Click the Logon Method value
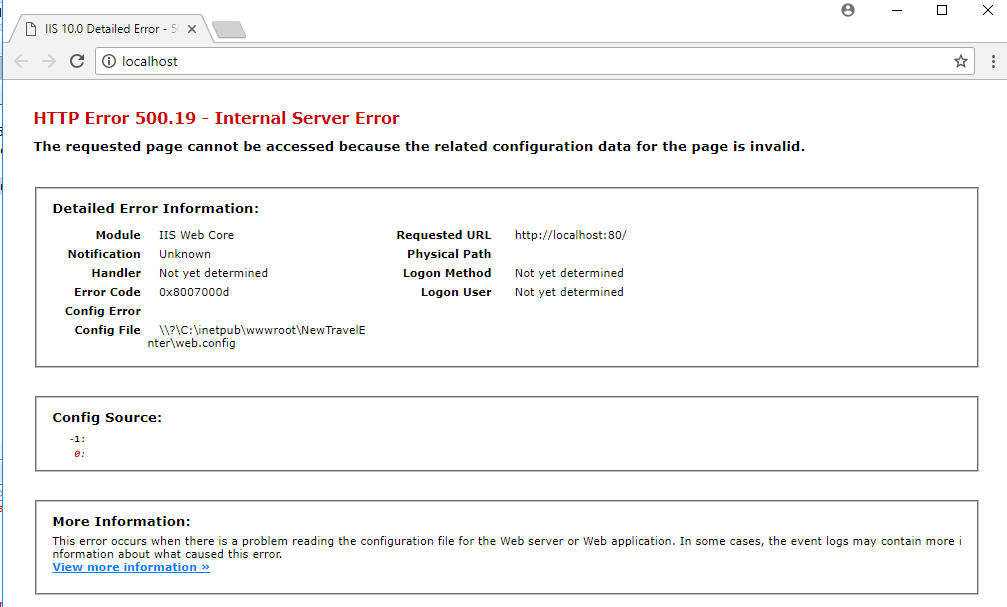Viewport: 1007px width, 607px height. point(569,273)
